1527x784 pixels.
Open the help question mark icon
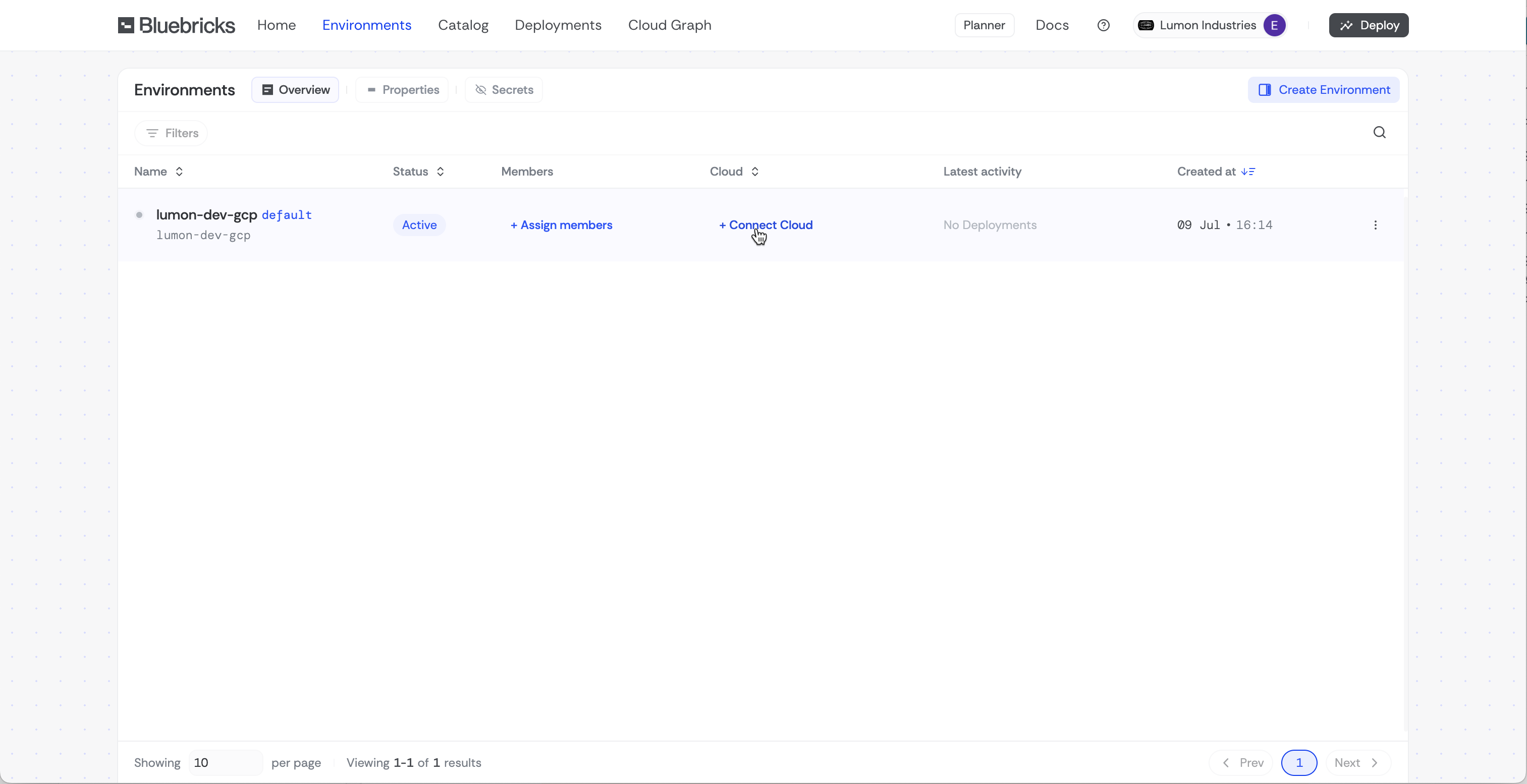pos(1103,25)
